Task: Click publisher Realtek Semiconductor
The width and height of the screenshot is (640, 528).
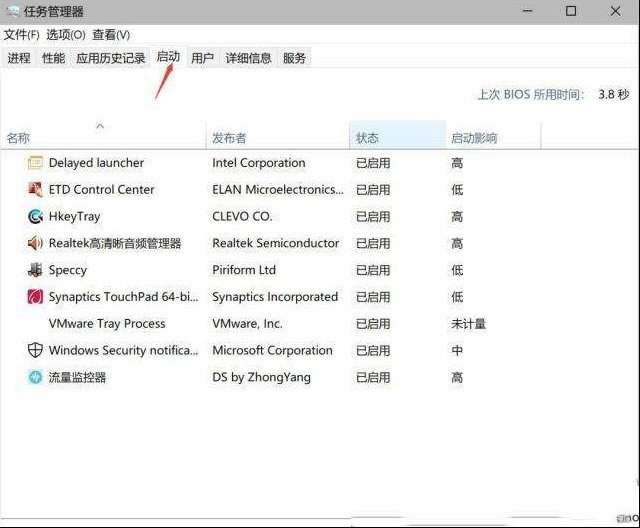Action: (x=276, y=244)
